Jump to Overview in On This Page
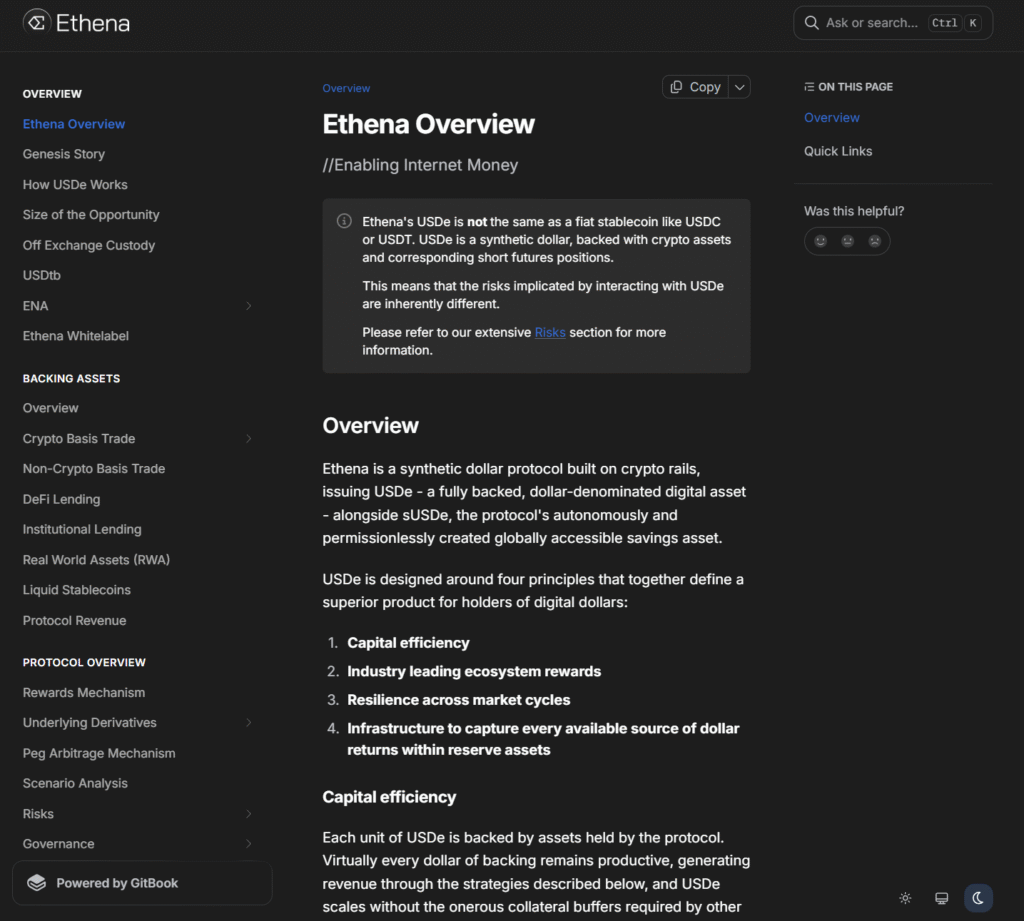This screenshot has height=921, width=1024. [831, 118]
